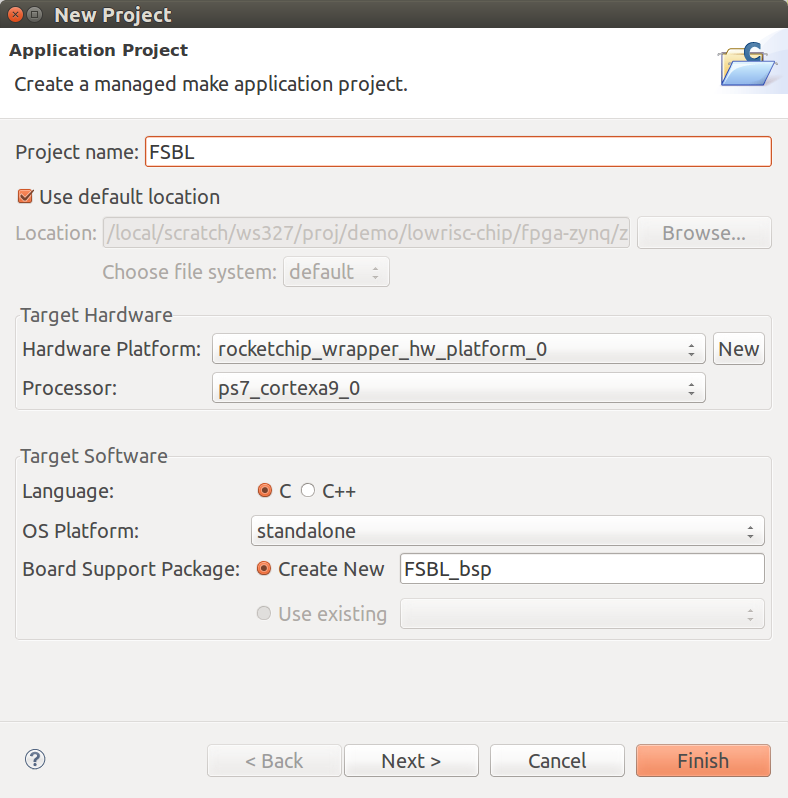
Task: Click New beside the Hardware Platform
Action: coord(738,349)
